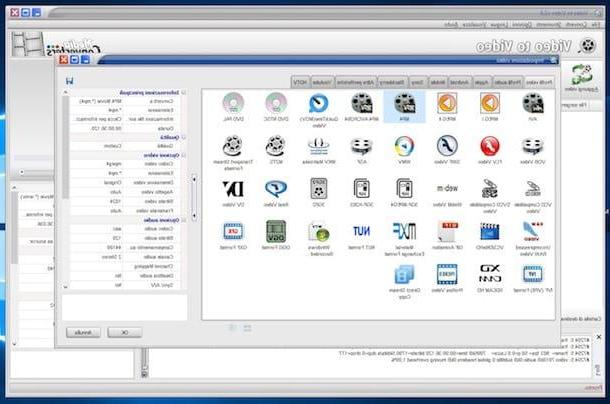Choose the MPEG II format icon

[x=447, y=104]
